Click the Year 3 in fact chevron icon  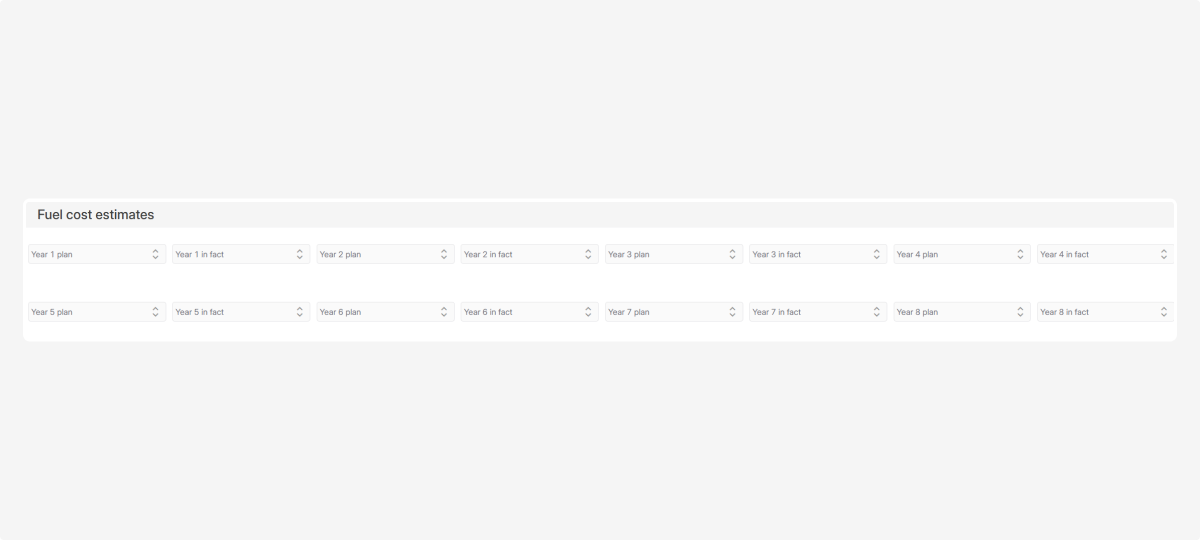877,254
